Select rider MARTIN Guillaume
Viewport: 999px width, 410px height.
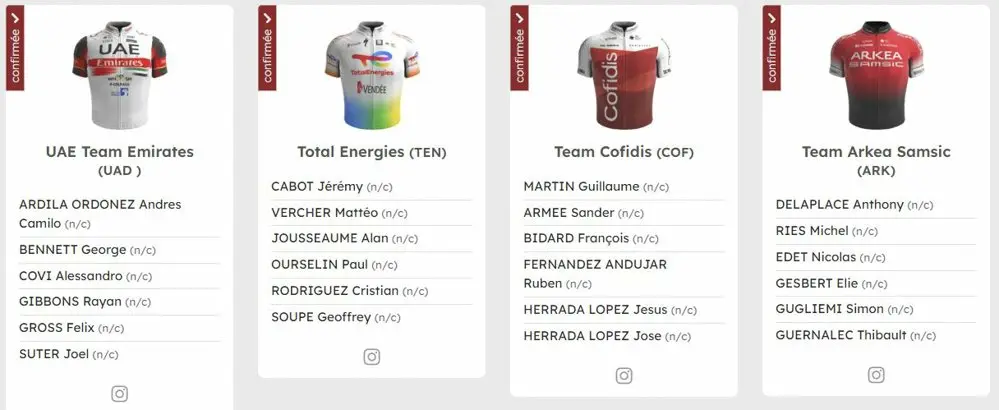(581, 186)
